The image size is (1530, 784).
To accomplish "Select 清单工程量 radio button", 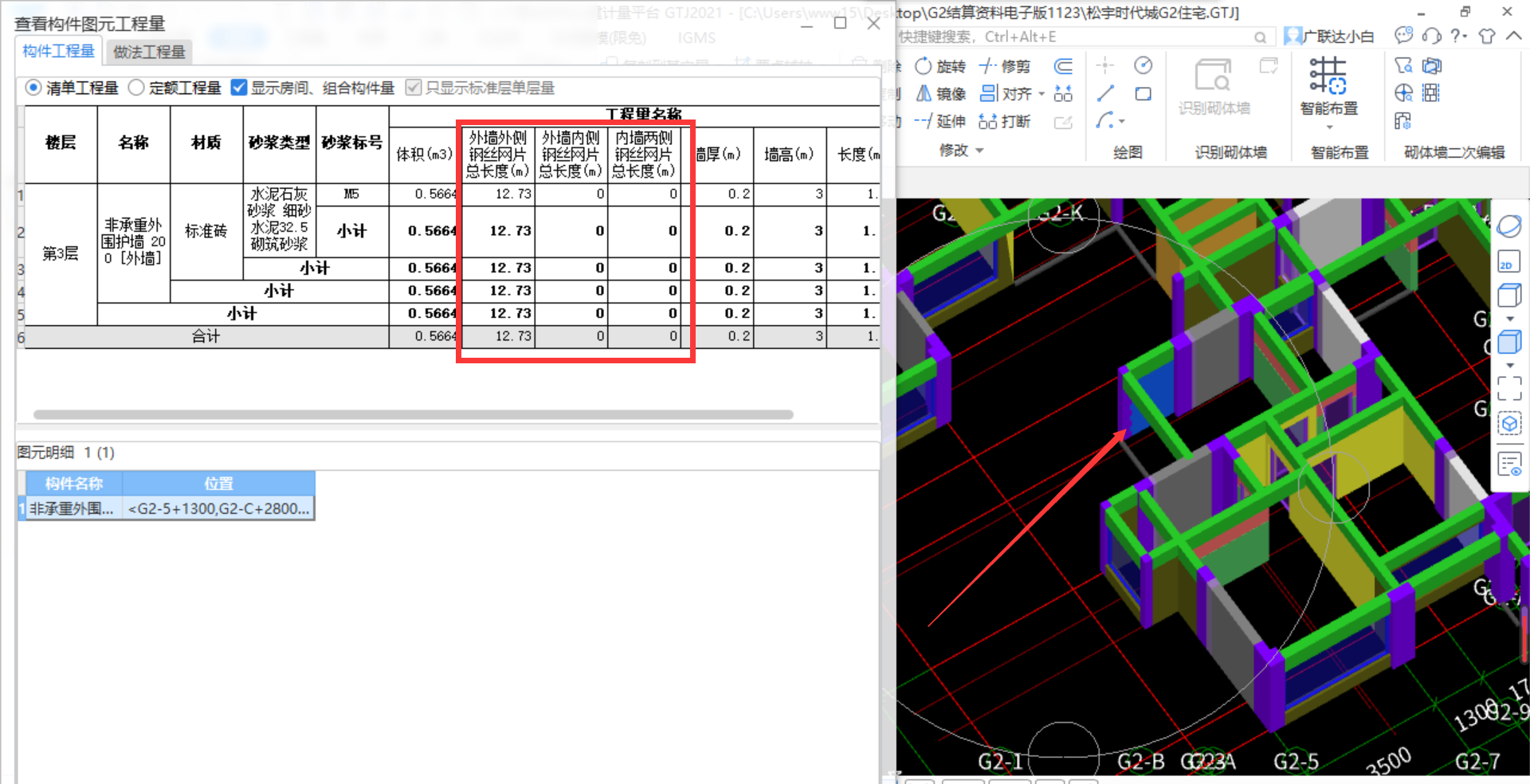I will [x=33, y=88].
